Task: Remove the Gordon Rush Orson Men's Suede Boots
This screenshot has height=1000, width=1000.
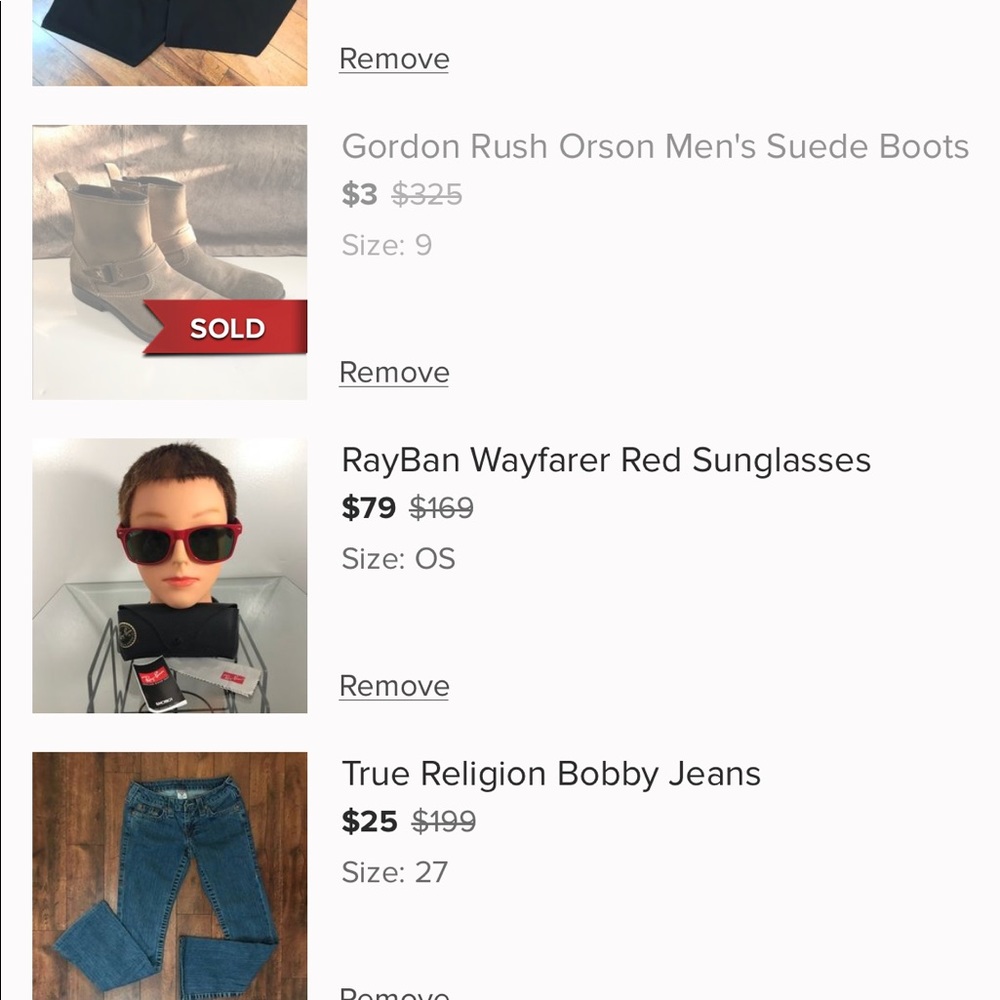Action: [x=393, y=371]
